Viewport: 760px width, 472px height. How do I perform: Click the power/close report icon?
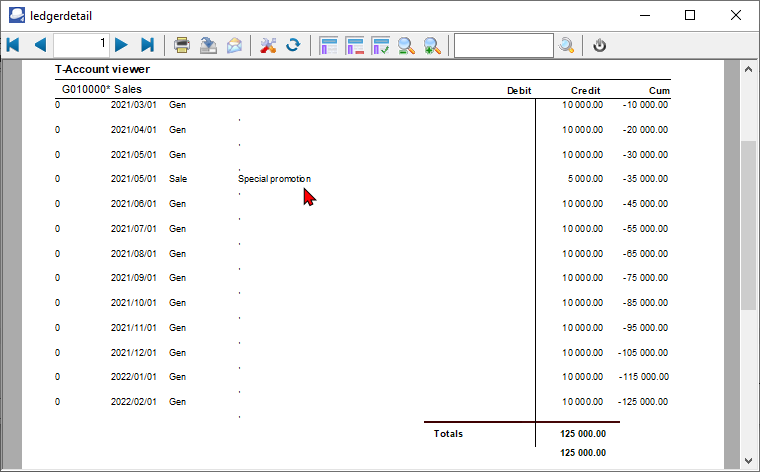tap(600, 45)
